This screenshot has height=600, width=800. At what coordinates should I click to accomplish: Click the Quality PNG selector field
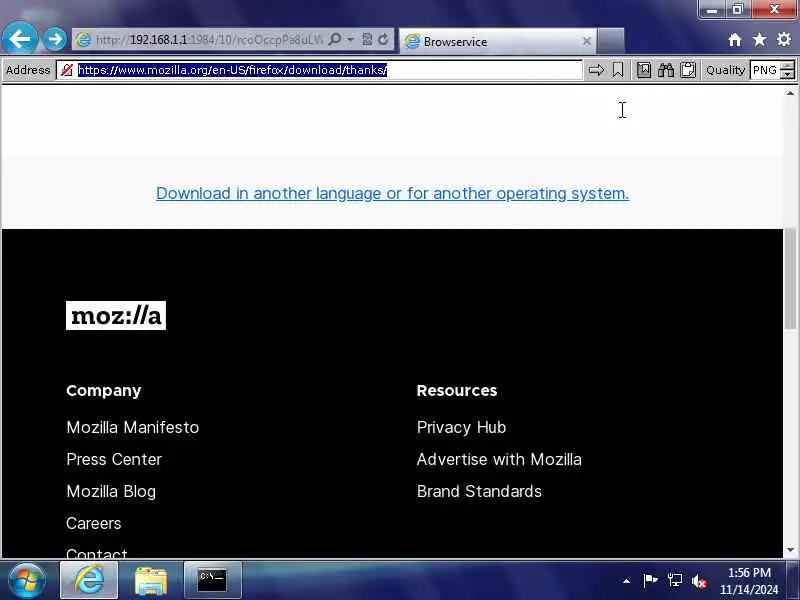(765, 70)
